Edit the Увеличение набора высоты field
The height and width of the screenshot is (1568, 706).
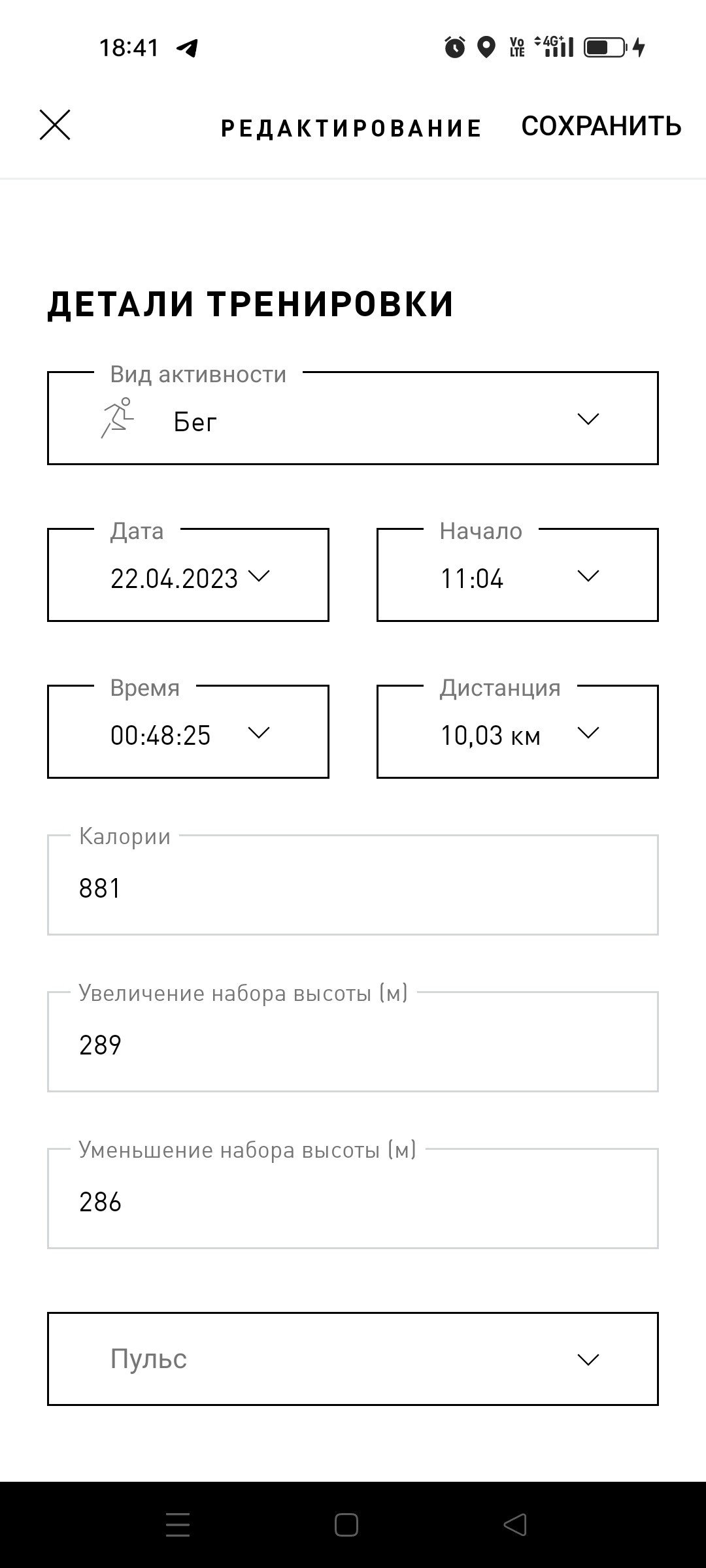[353, 1041]
